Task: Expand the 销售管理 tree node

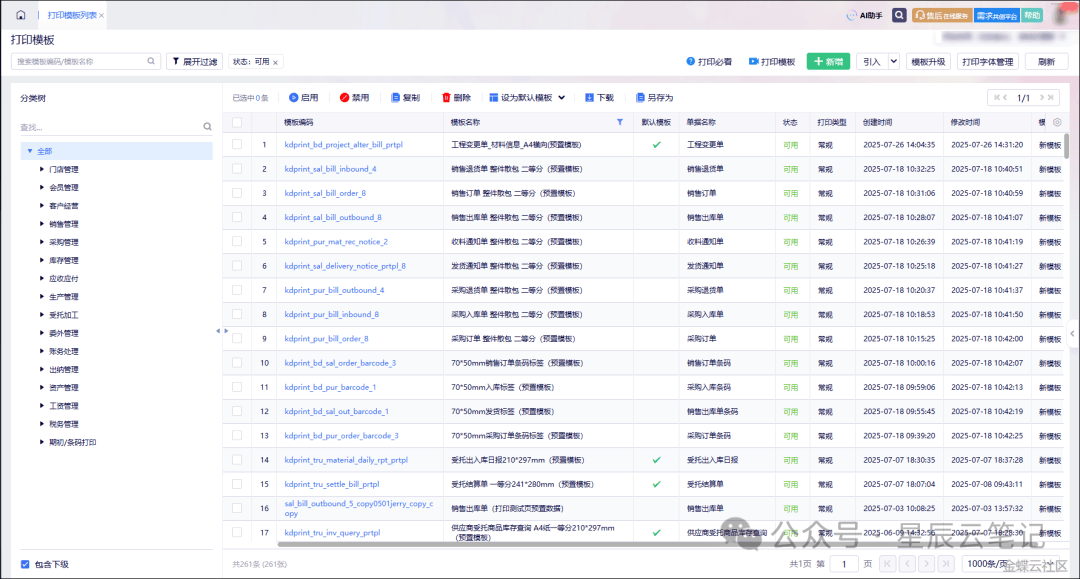Action: pos(42,224)
